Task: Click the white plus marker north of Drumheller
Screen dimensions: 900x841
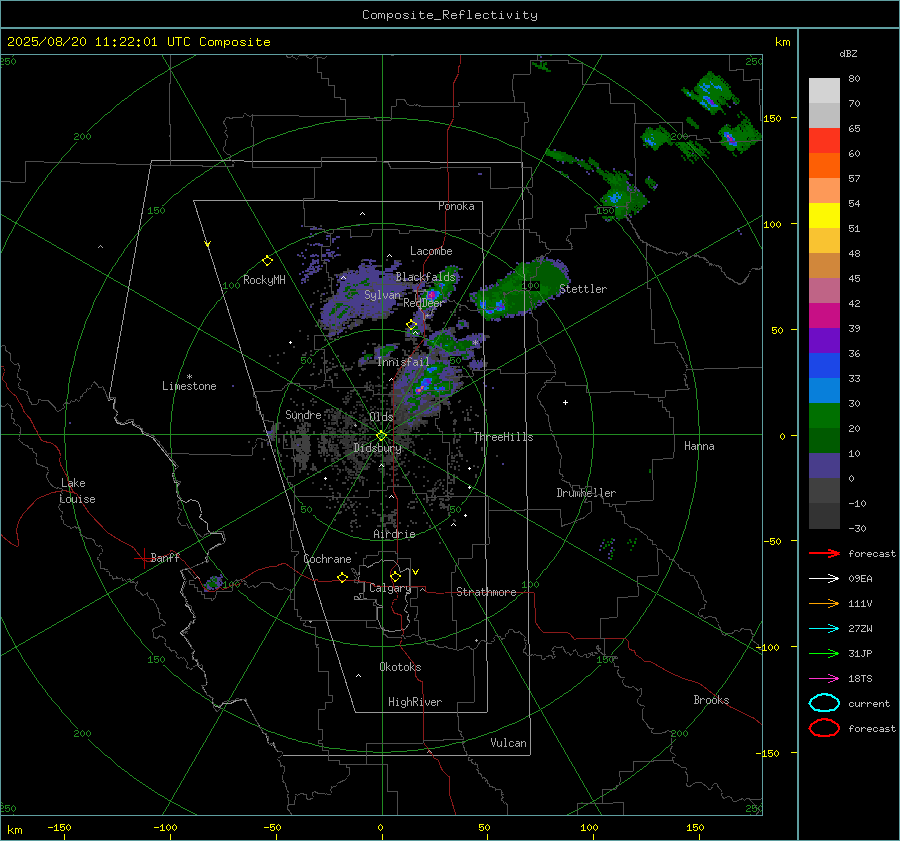Action: click(565, 402)
